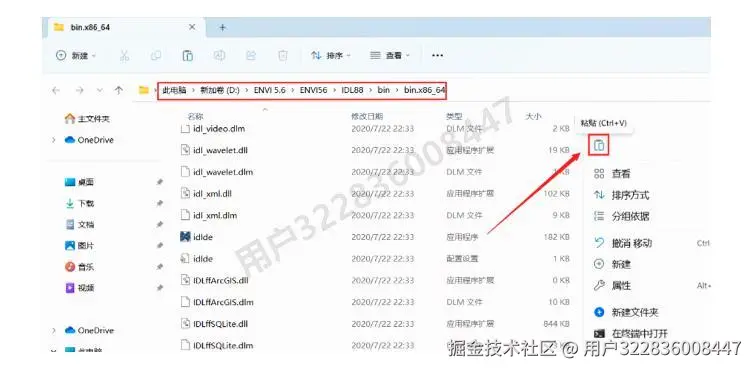Click the pin icon beside 视频
The height and width of the screenshot is (370, 753).
click(x=159, y=288)
